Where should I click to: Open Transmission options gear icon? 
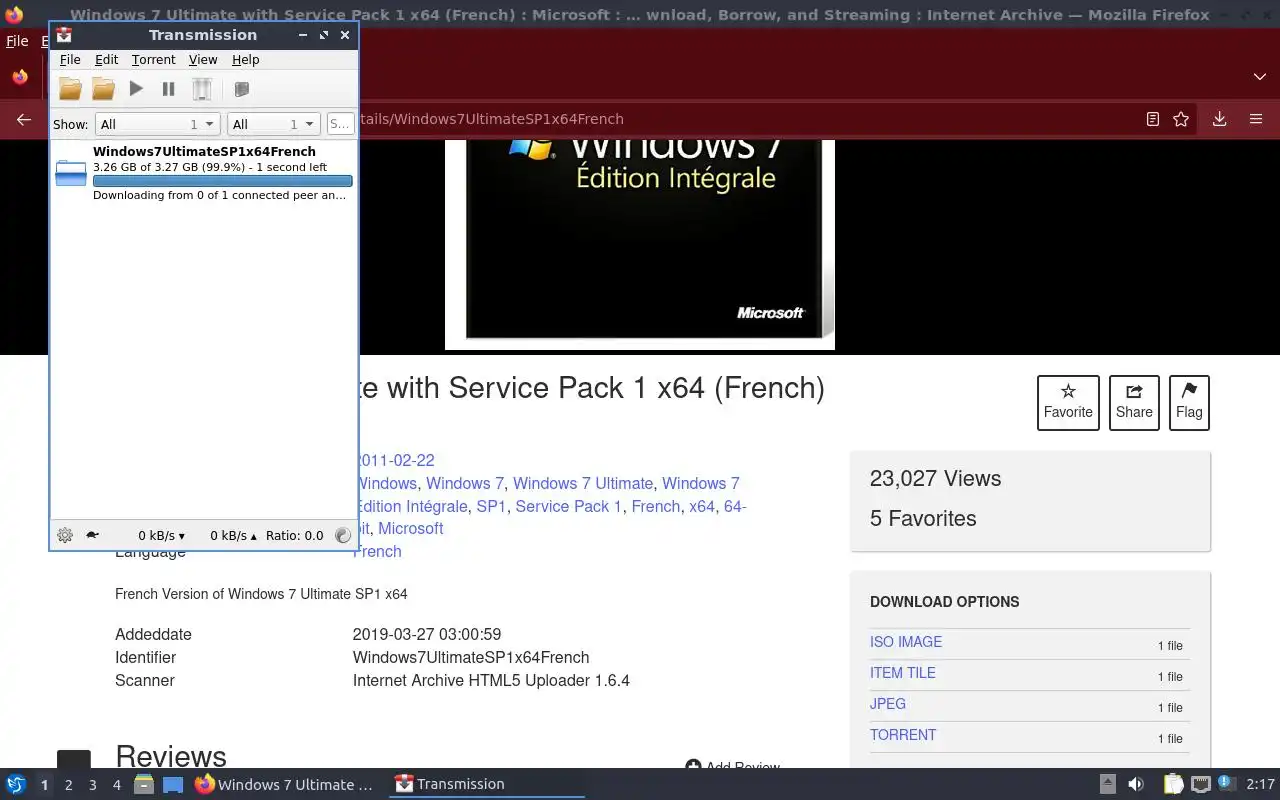click(65, 535)
